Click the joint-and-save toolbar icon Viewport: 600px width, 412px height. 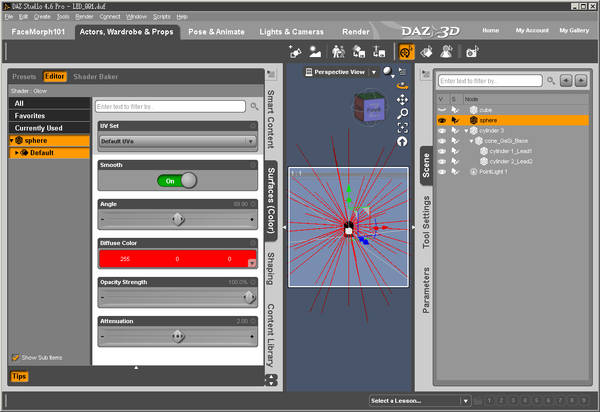coord(379,52)
